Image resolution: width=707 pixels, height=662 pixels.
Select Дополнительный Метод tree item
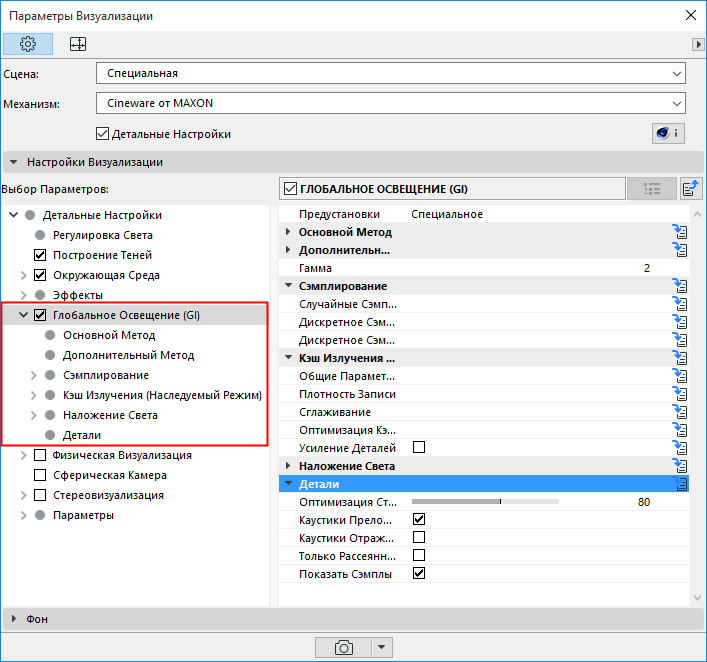pos(129,355)
